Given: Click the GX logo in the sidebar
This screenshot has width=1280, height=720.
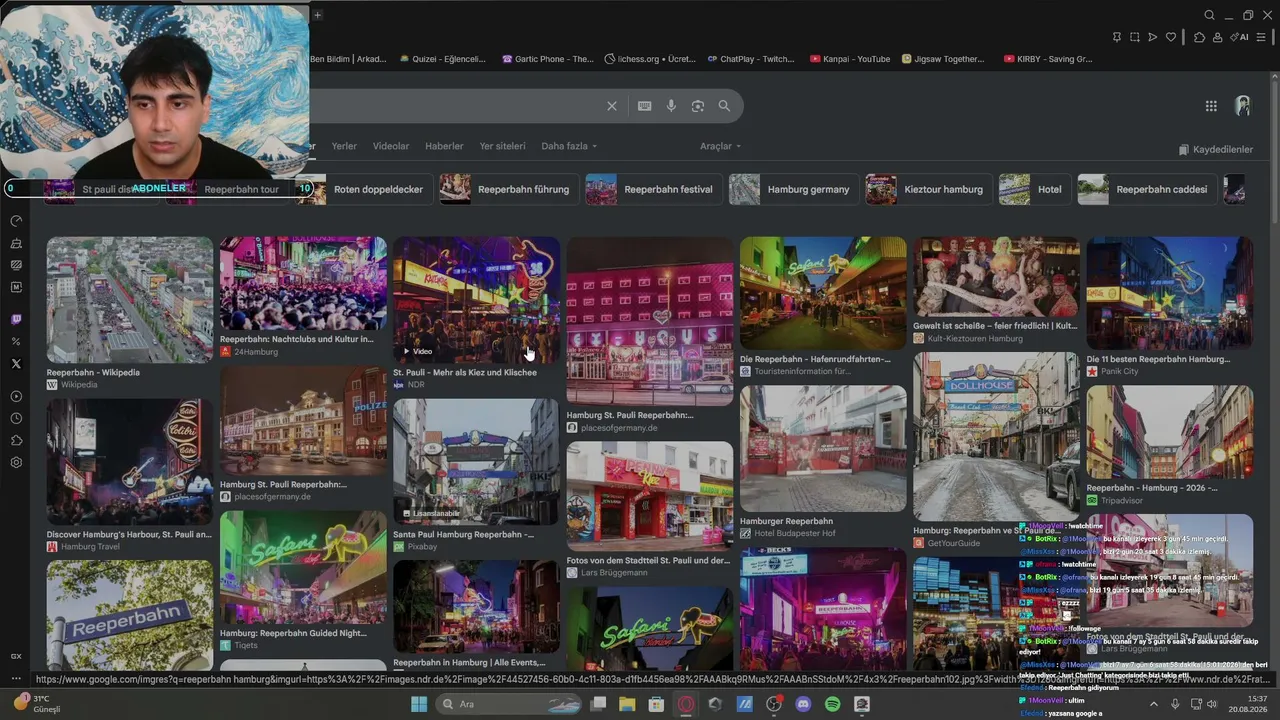Looking at the screenshot, I should coord(16,656).
